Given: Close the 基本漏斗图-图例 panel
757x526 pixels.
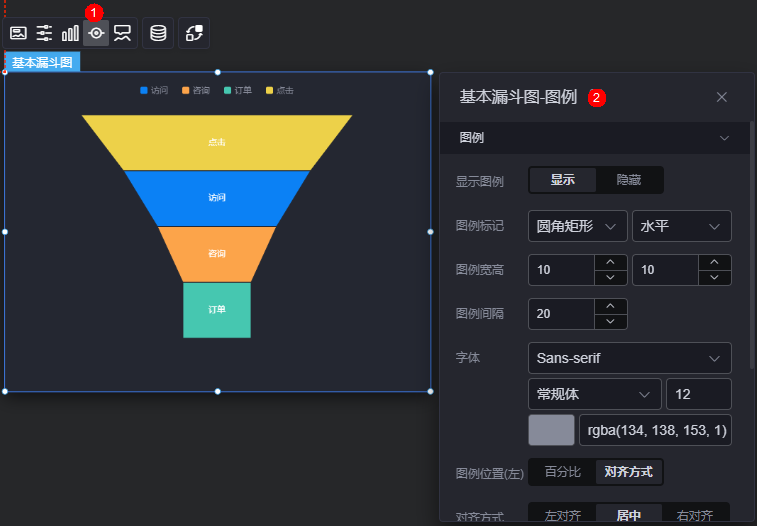Looking at the screenshot, I should point(722,97).
